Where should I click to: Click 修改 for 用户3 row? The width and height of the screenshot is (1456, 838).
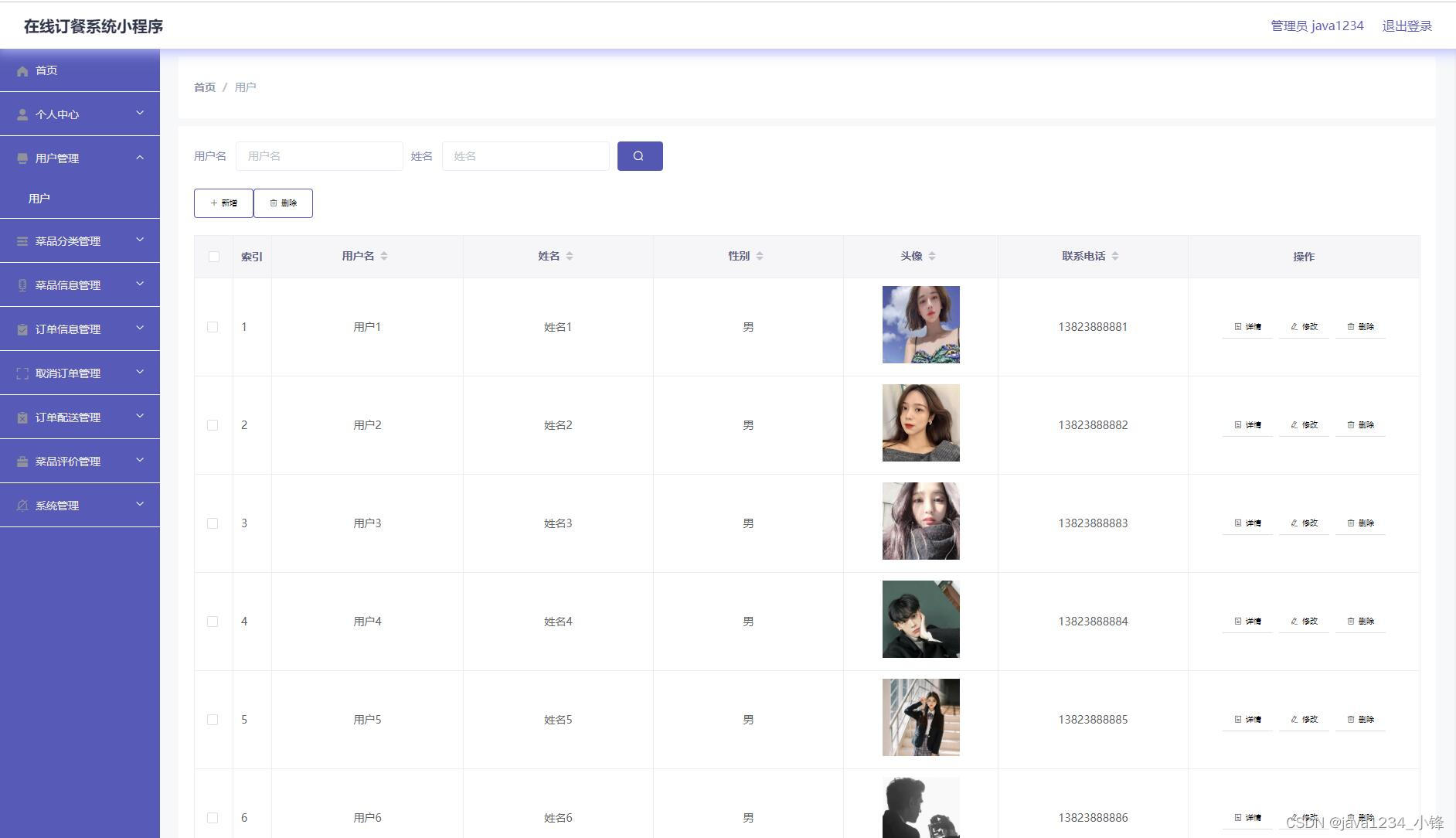click(1304, 523)
